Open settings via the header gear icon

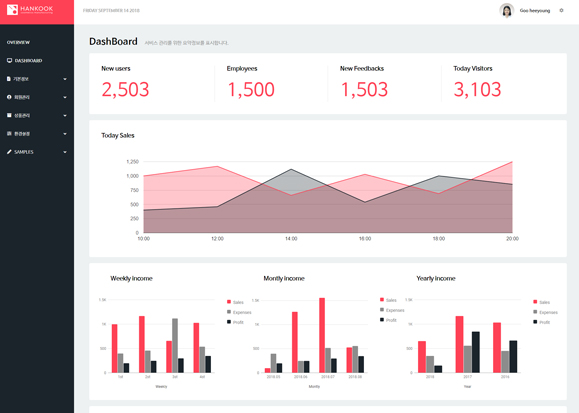pyautogui.click(x=561, y=10)
